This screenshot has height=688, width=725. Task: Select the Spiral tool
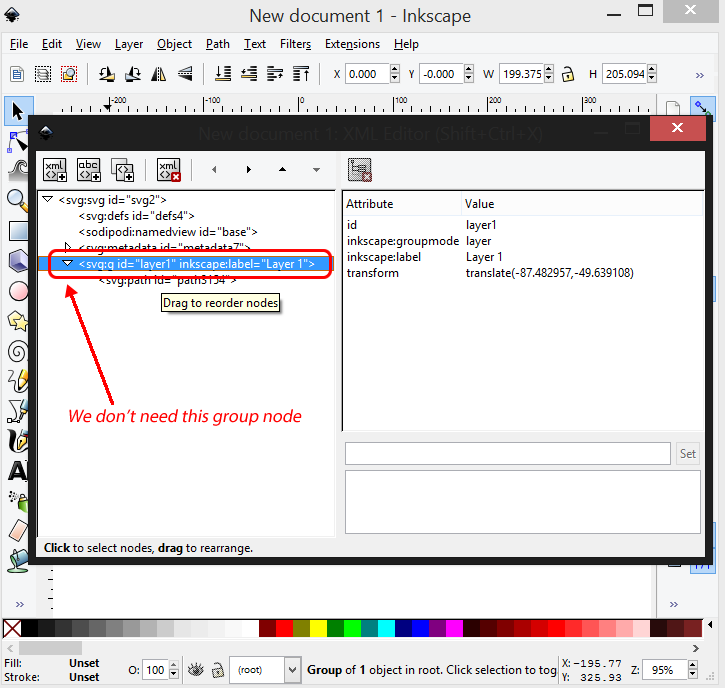pyautogui.click(x=18, y=351)
